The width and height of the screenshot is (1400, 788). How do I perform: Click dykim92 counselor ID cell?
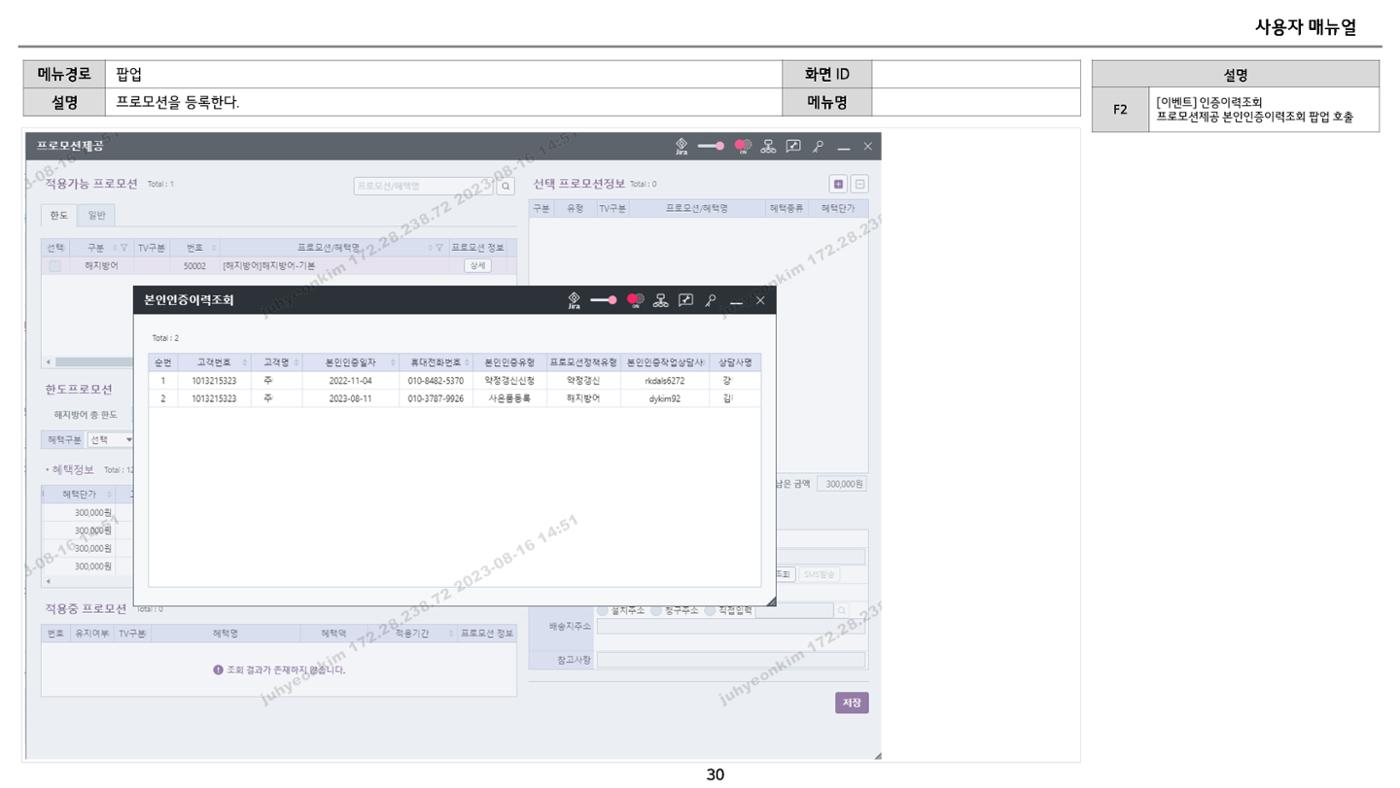663,398
